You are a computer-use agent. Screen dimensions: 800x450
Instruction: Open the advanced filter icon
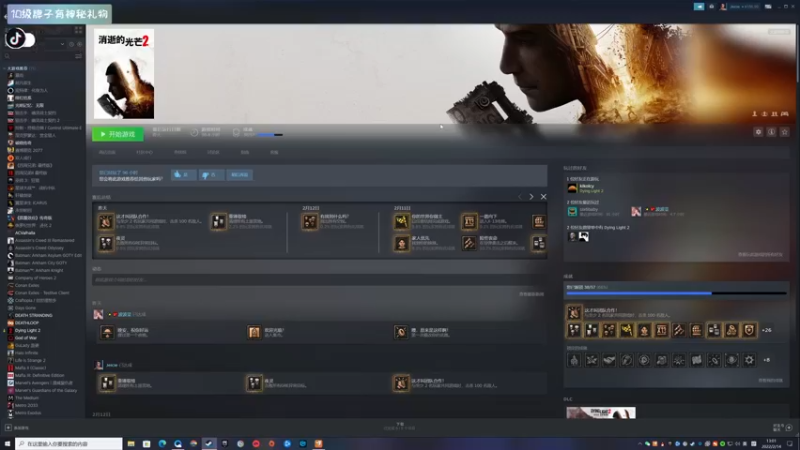[x=79, y=56]
